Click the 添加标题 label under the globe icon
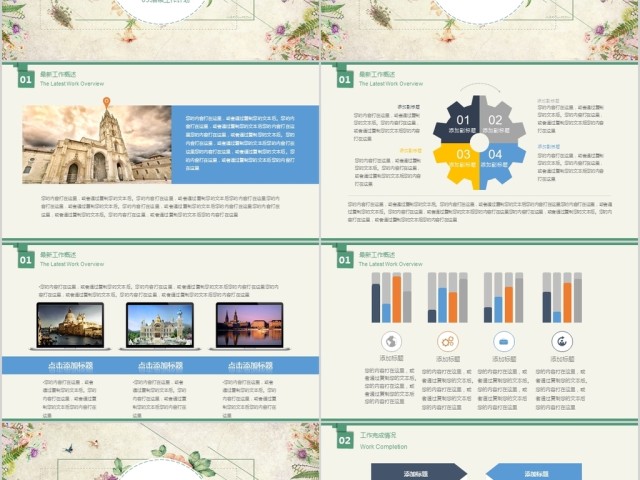The height and width of the screenshot is (480, 640). pos(391,358)
